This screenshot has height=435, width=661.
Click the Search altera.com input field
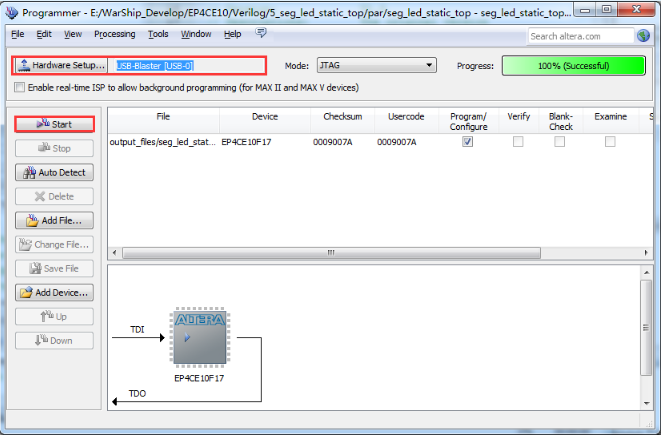tap(580, 36)
